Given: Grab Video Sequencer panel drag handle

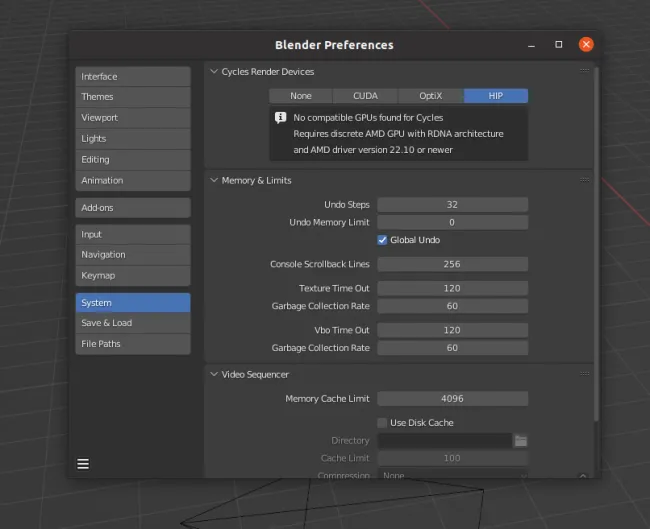Looking at the screenshot, I should pos(585,374).
